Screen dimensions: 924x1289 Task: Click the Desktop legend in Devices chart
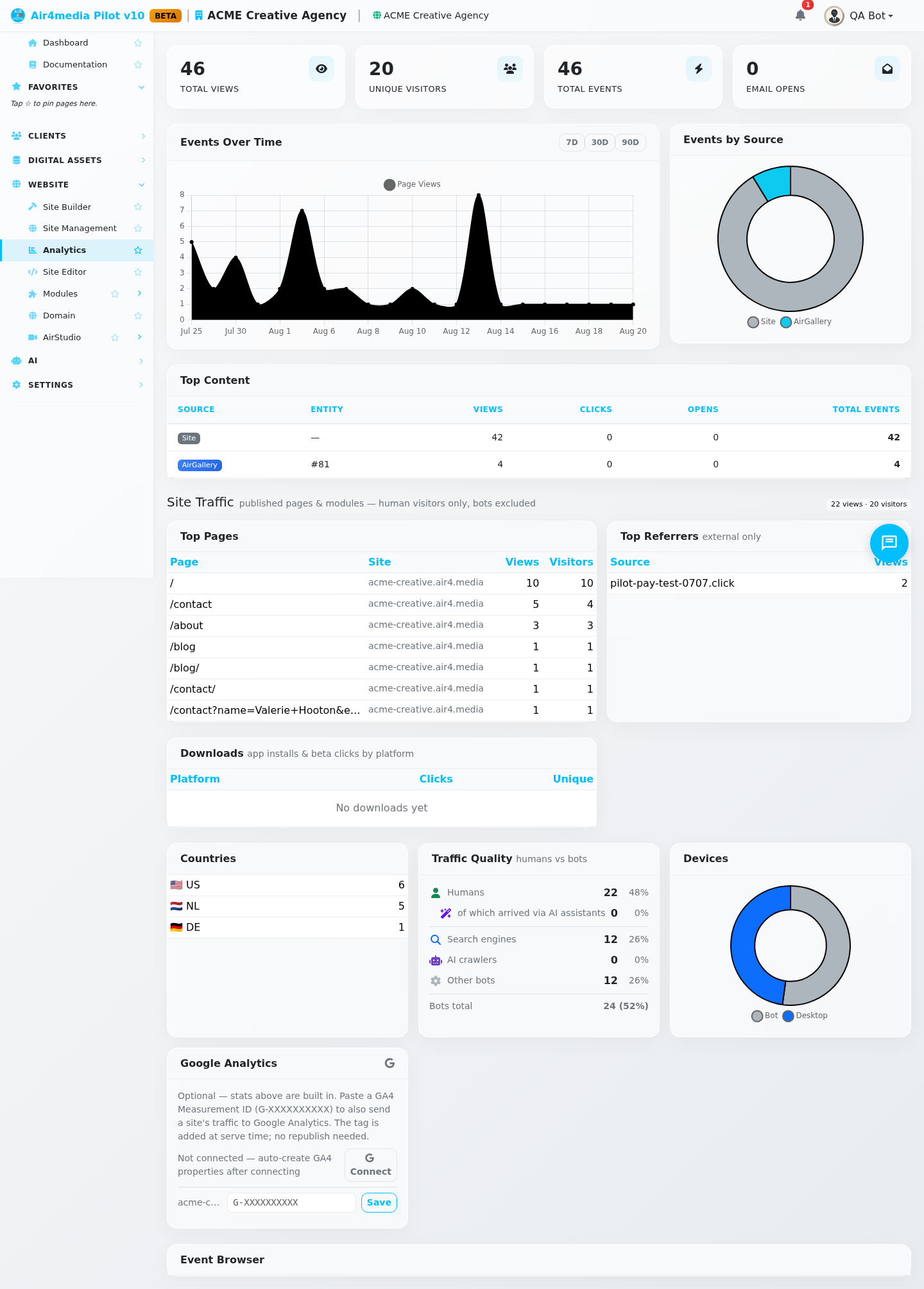805,1016
